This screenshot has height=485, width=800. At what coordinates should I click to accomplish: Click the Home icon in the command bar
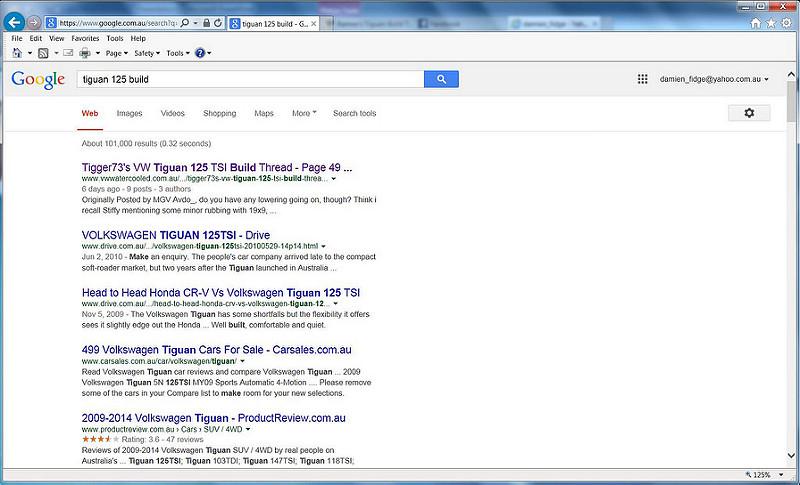[x=17, y=53]
